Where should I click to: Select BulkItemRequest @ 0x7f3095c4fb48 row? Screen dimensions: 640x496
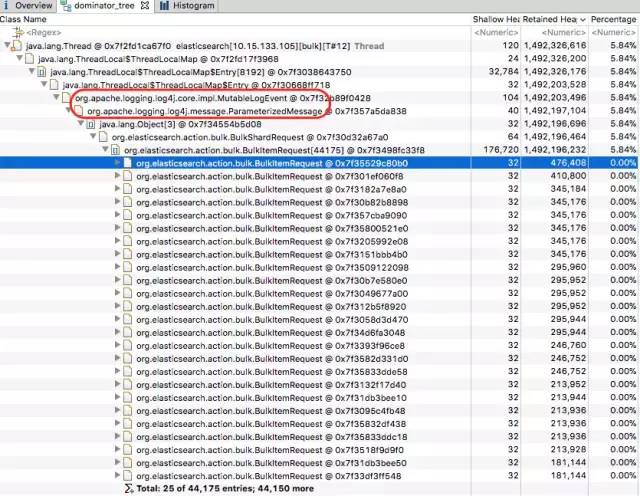coord(320,411)
